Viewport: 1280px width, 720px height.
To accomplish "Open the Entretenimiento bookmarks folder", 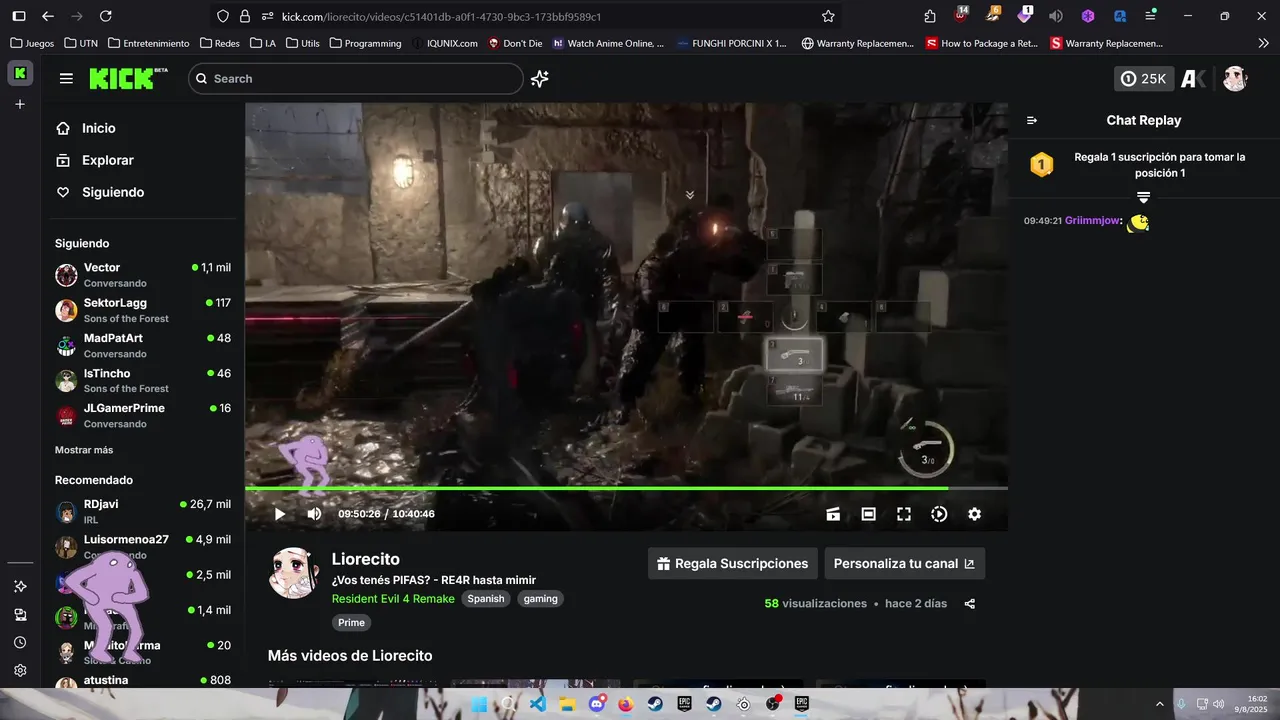I will (x=149, y=43).
